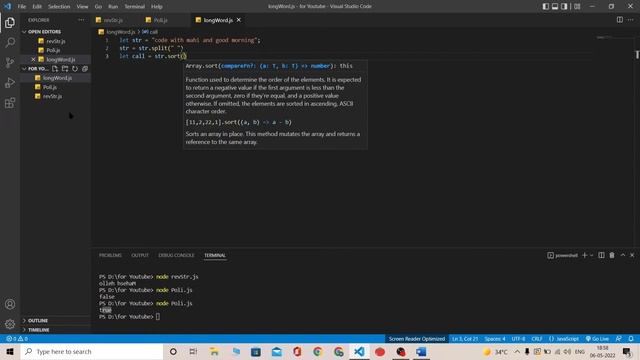Open the new terminal launch profile dropdown
Image resolution: width=640 pixels, height=360 pixels.
click(x=591, y=255)
